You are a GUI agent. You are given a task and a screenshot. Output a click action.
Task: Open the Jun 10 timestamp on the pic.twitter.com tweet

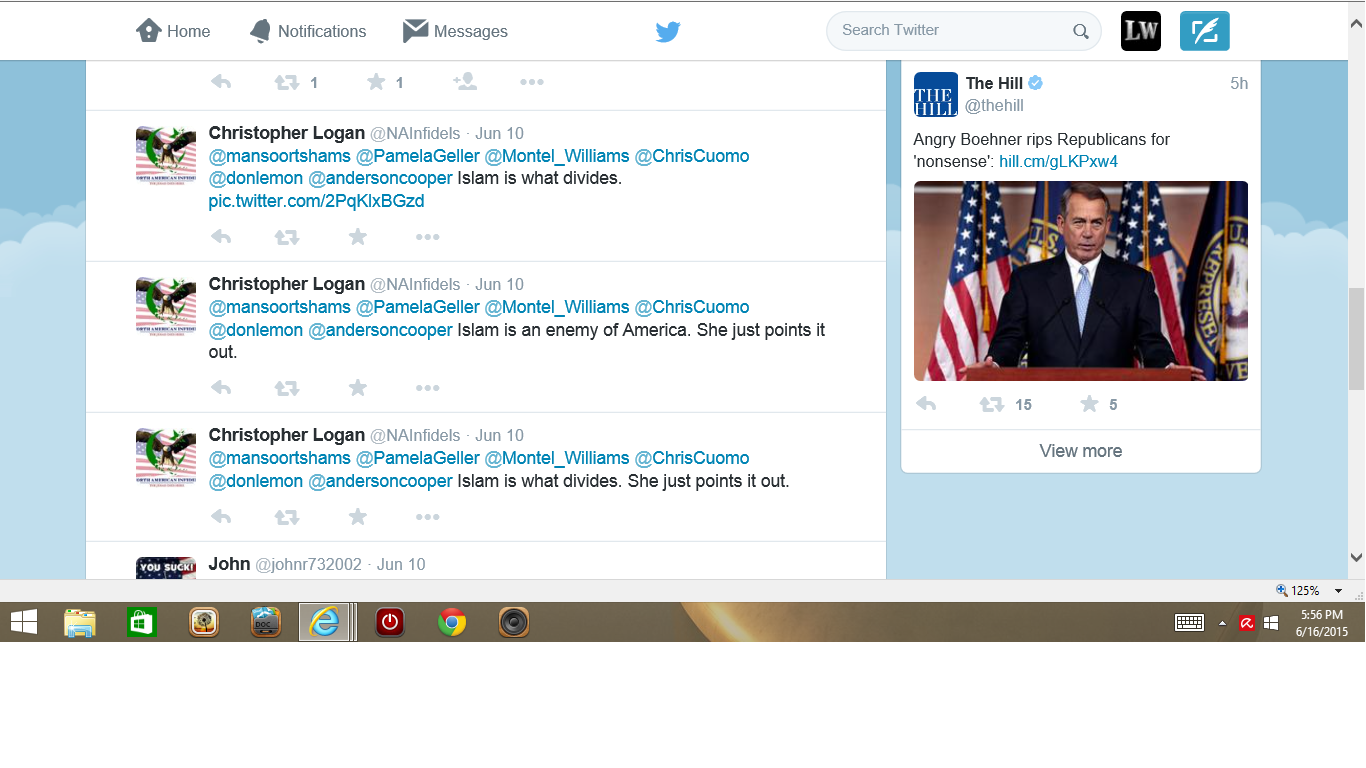click(x=499, y=133)
